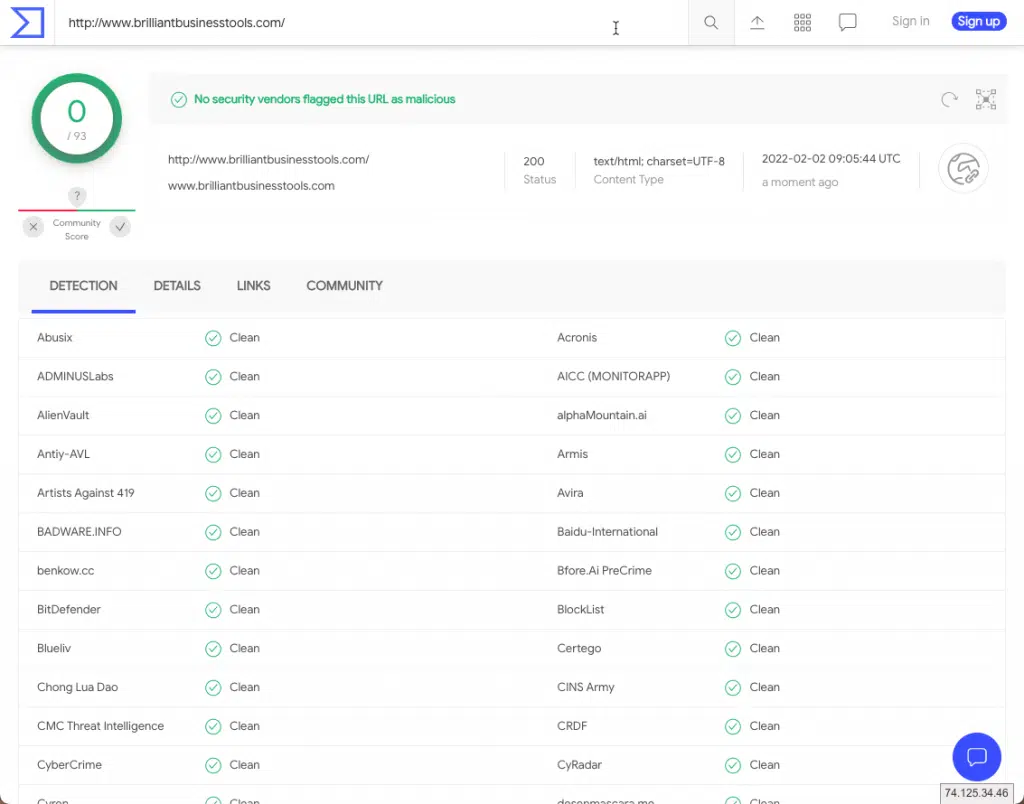Click the analyzed URL http://www.brilliantbusinesstools.com/ text
The height and width of the screenshot is (804, 1024).
[x=268, y=159]
